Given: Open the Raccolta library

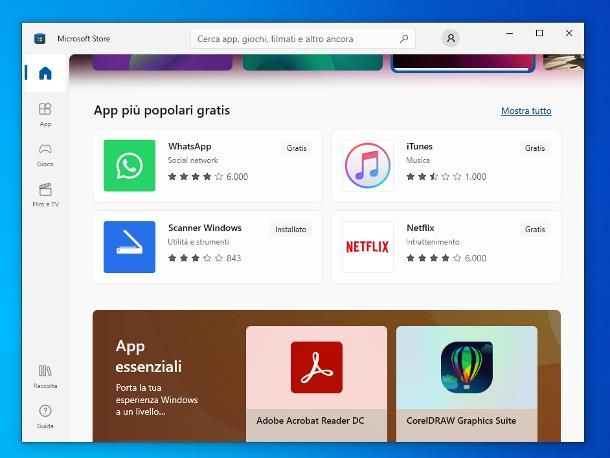Looking at the screenshot, I should 45,376.
